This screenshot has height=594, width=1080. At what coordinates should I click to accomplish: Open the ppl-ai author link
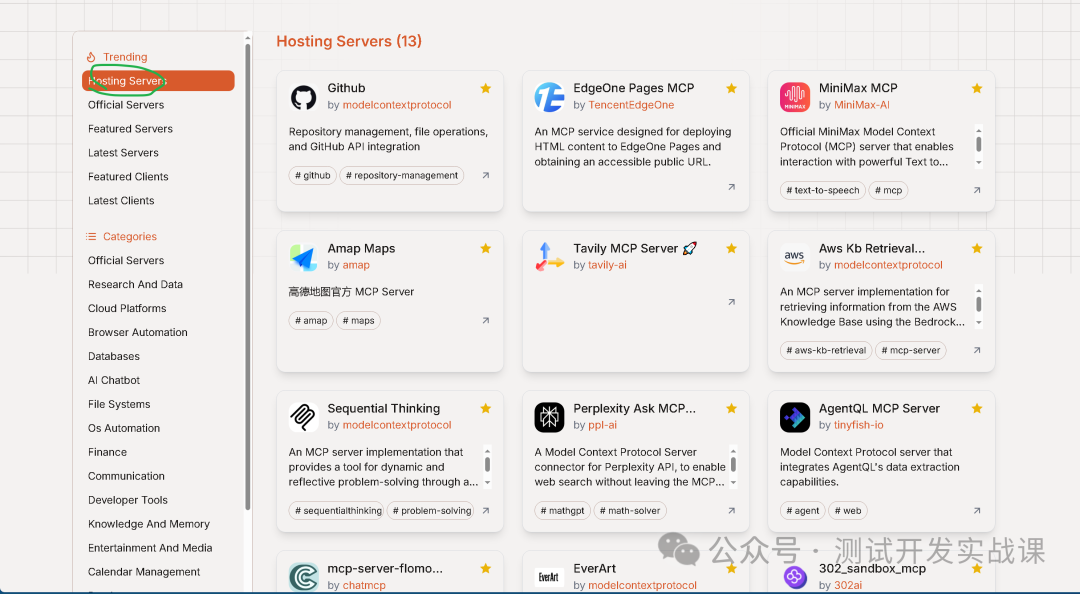[x=603, y=425]
